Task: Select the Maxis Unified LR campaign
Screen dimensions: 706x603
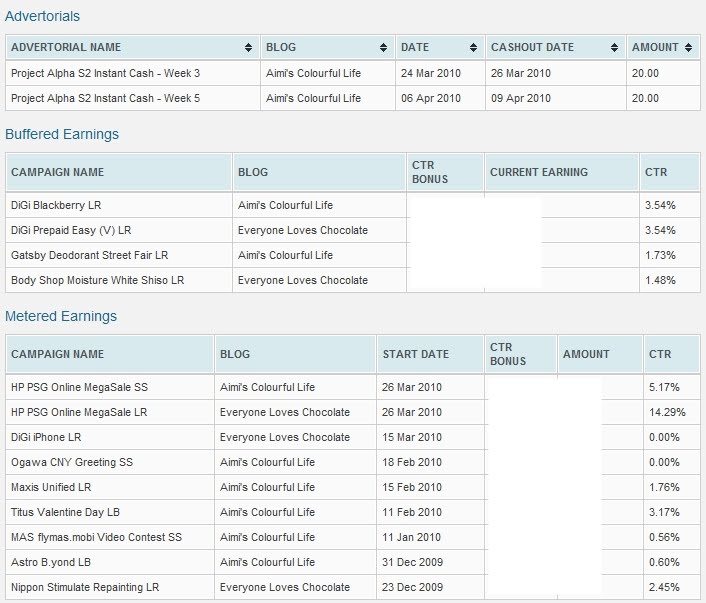Action: coord(51,487)
